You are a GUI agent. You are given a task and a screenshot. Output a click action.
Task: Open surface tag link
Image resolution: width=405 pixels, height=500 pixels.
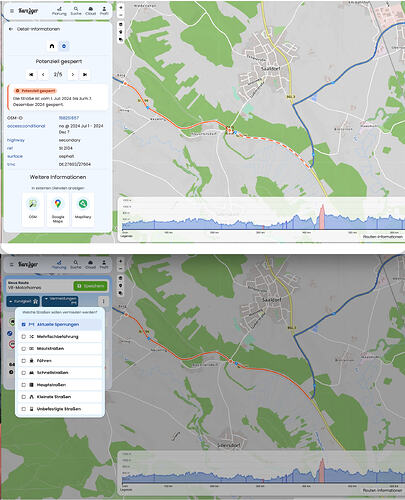[x=15, y=156]
